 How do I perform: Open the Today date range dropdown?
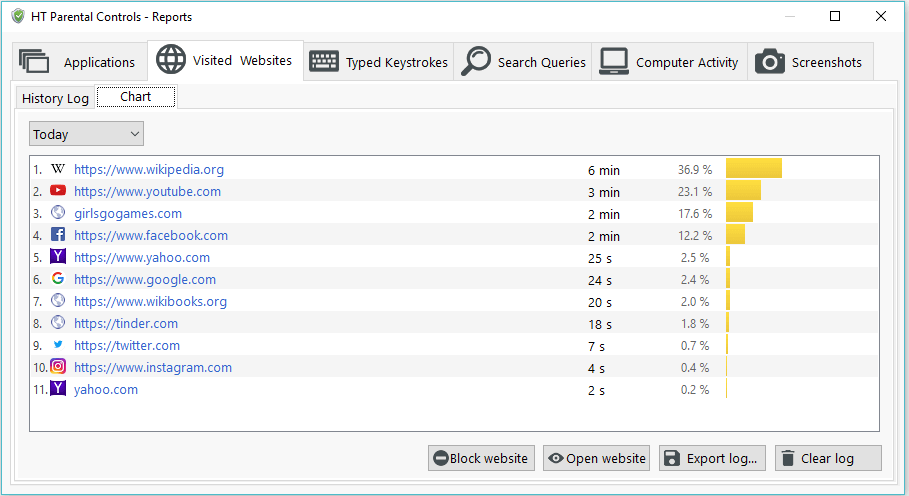coord(86,134)
